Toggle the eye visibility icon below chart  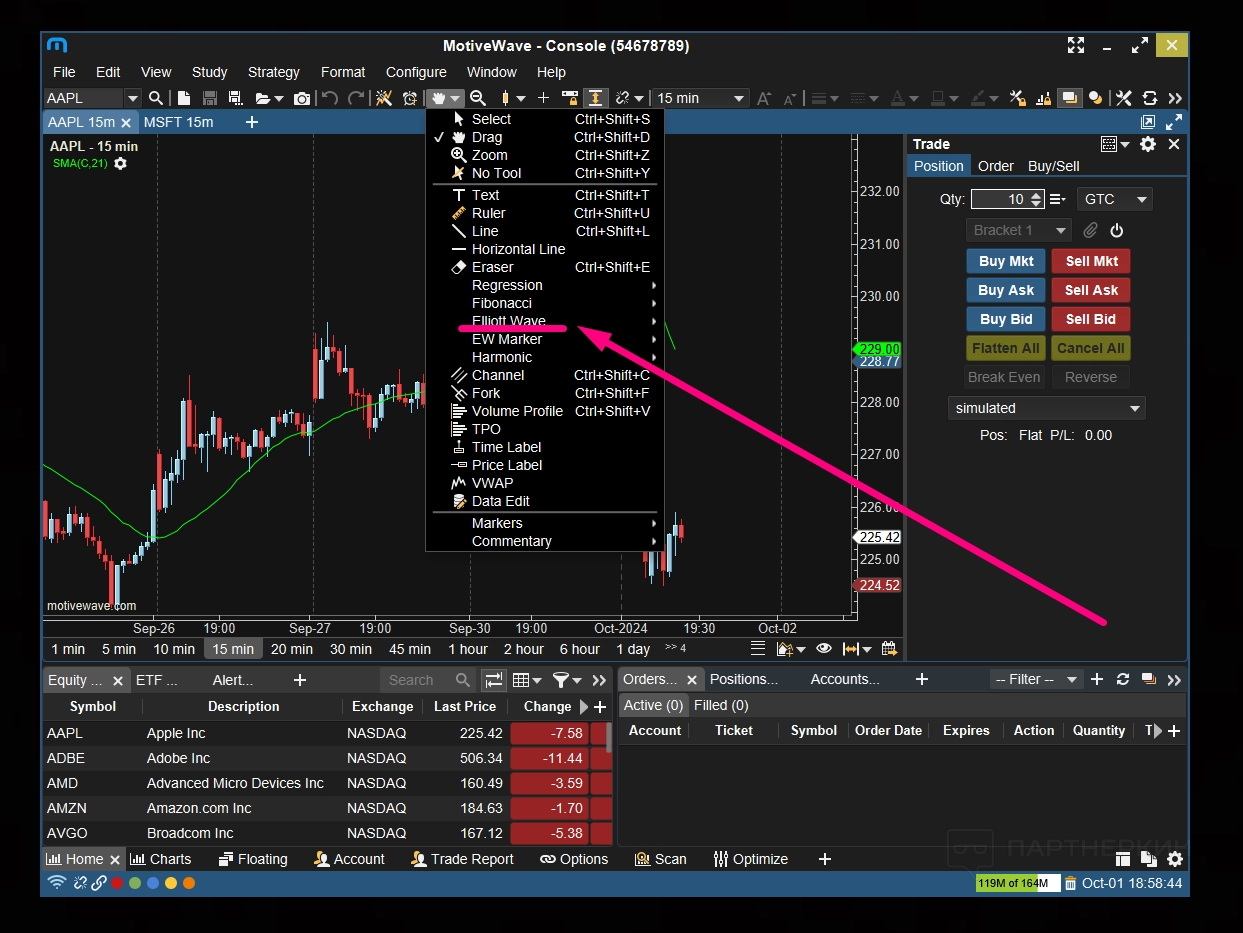[x=824, y=649]
